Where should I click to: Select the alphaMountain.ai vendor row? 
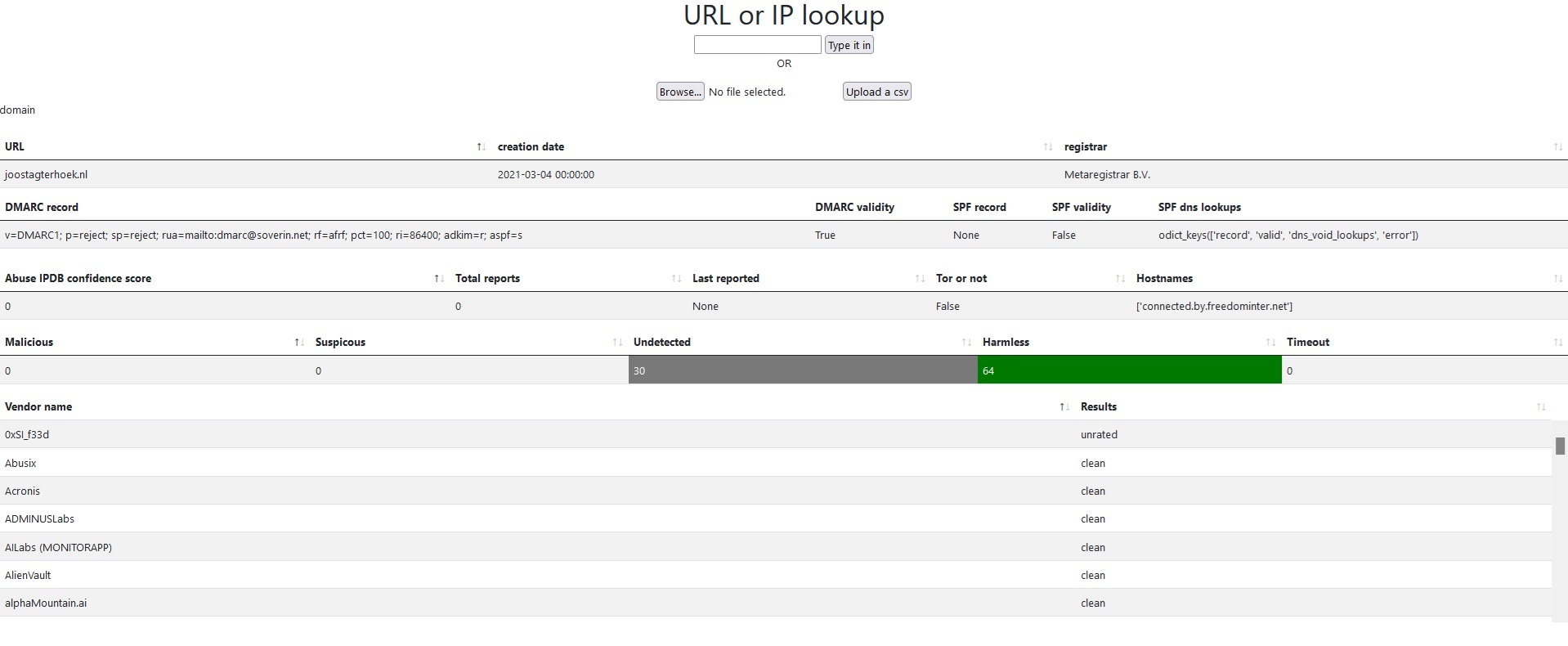[x=776, y=603]
